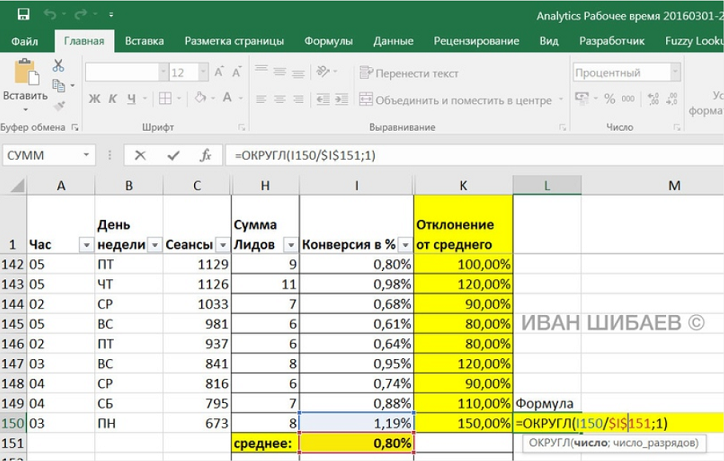
Task: Open the Число group dialog launcher
Action: coord(676,127)
